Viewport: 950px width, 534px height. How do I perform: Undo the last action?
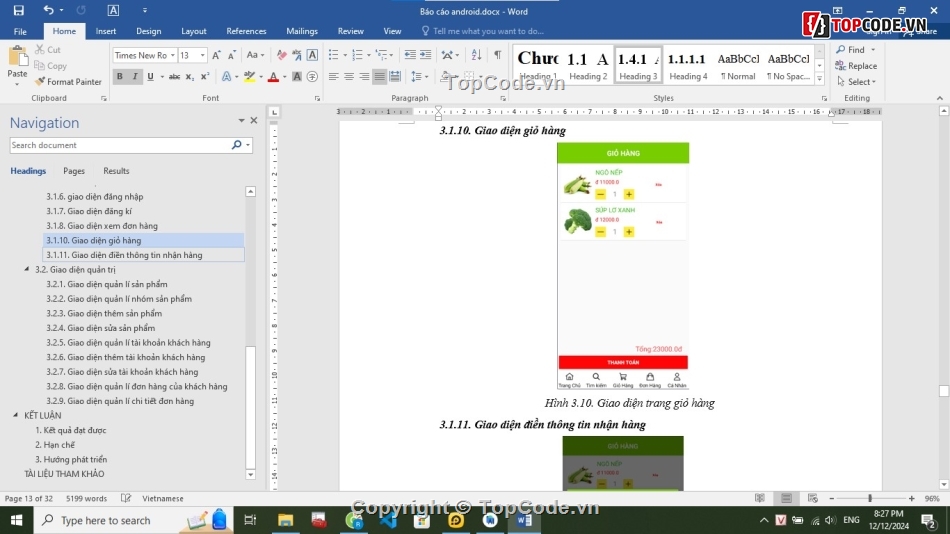[48, 10]
